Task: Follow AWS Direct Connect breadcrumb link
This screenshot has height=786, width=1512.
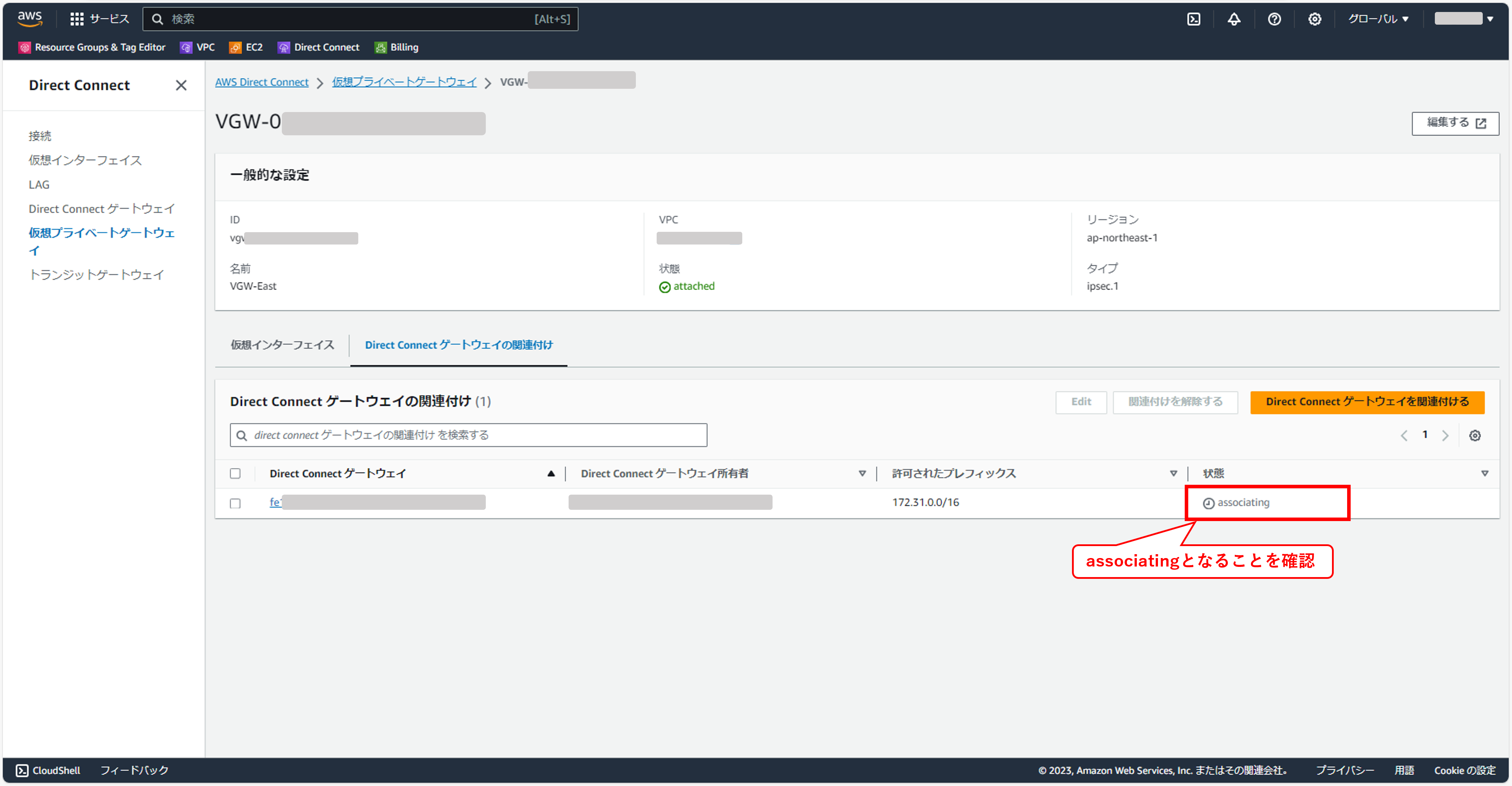Action: [x=261, y=82]
